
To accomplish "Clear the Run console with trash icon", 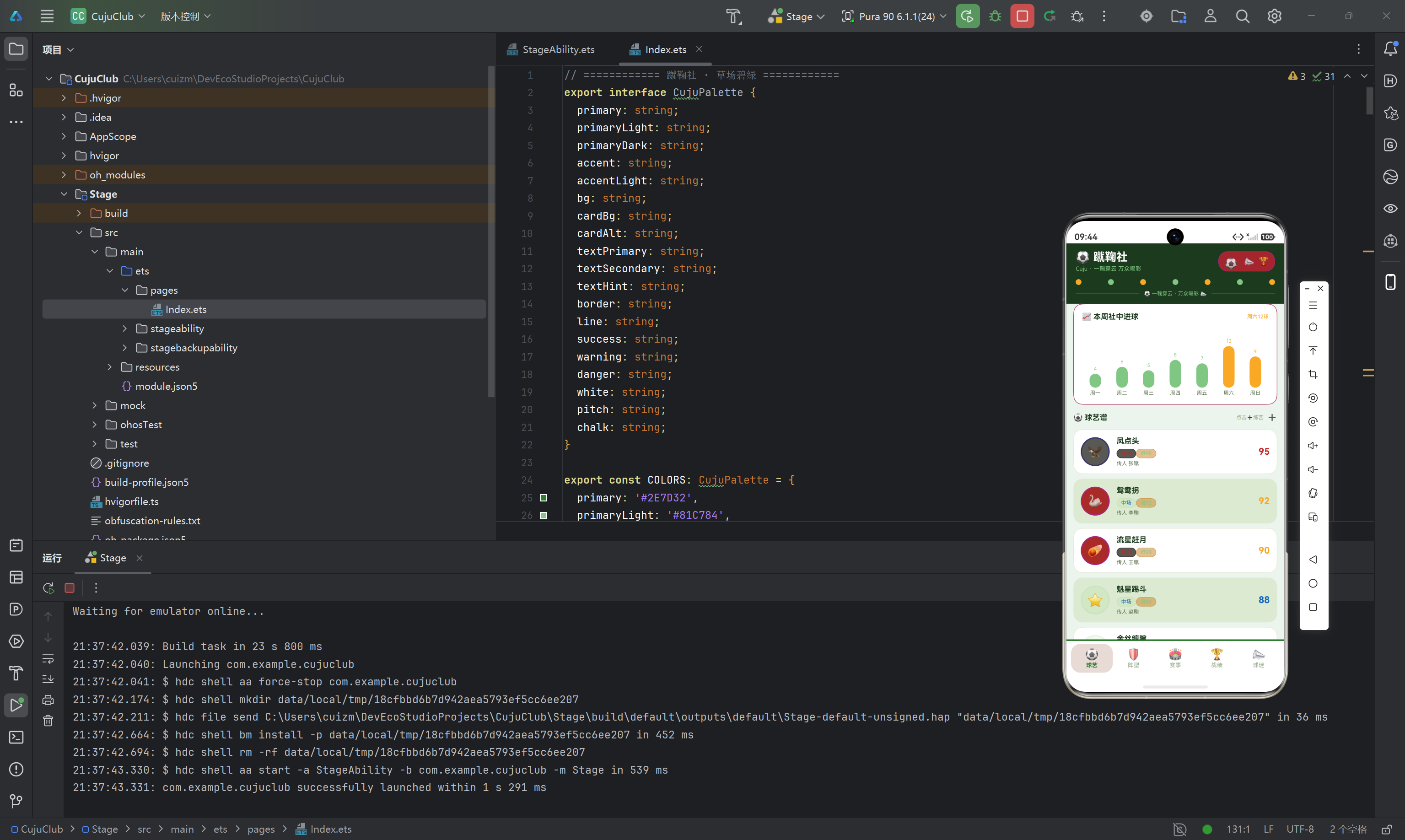I will pos(48,721).
